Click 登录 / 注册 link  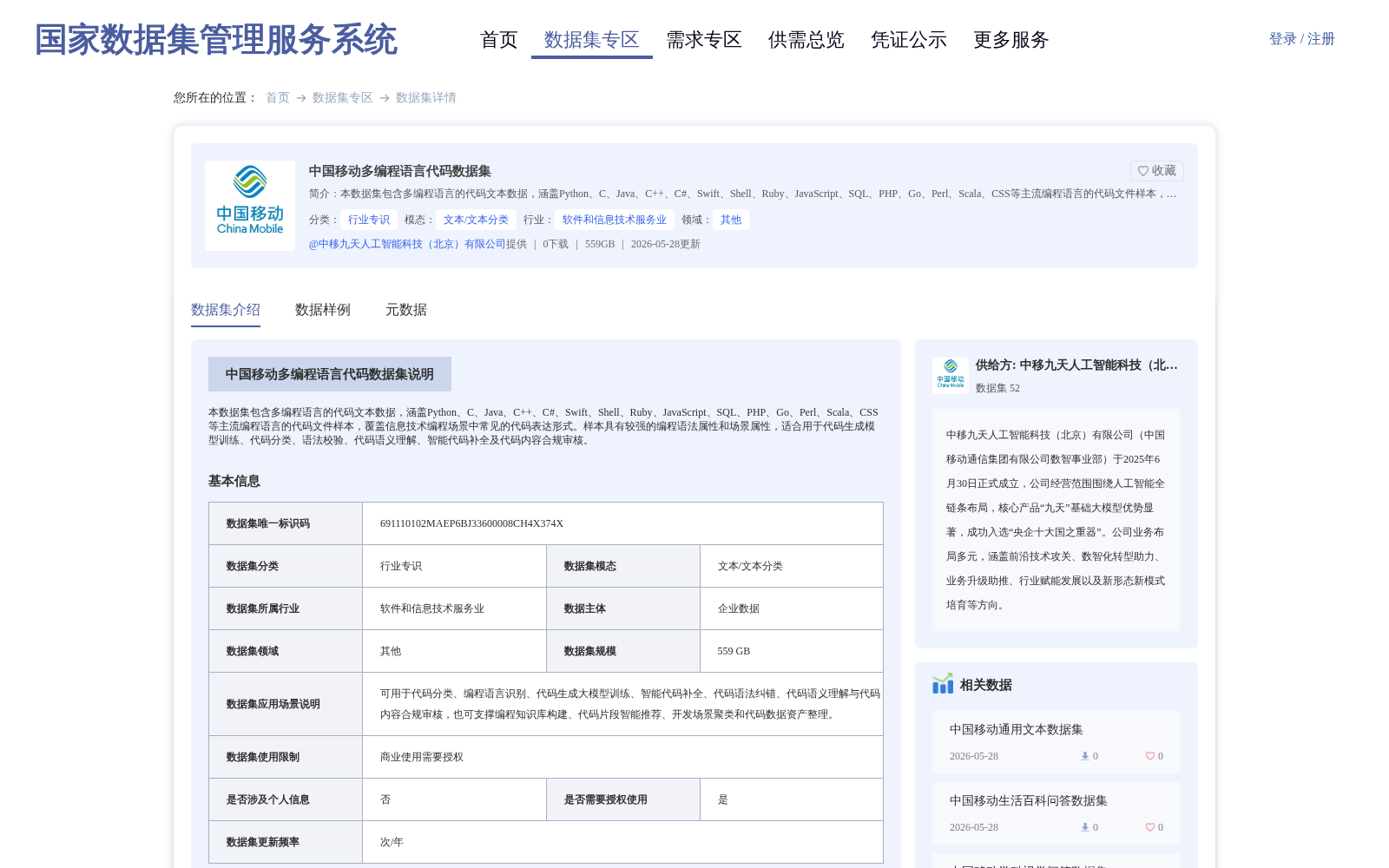[1302, 39]
